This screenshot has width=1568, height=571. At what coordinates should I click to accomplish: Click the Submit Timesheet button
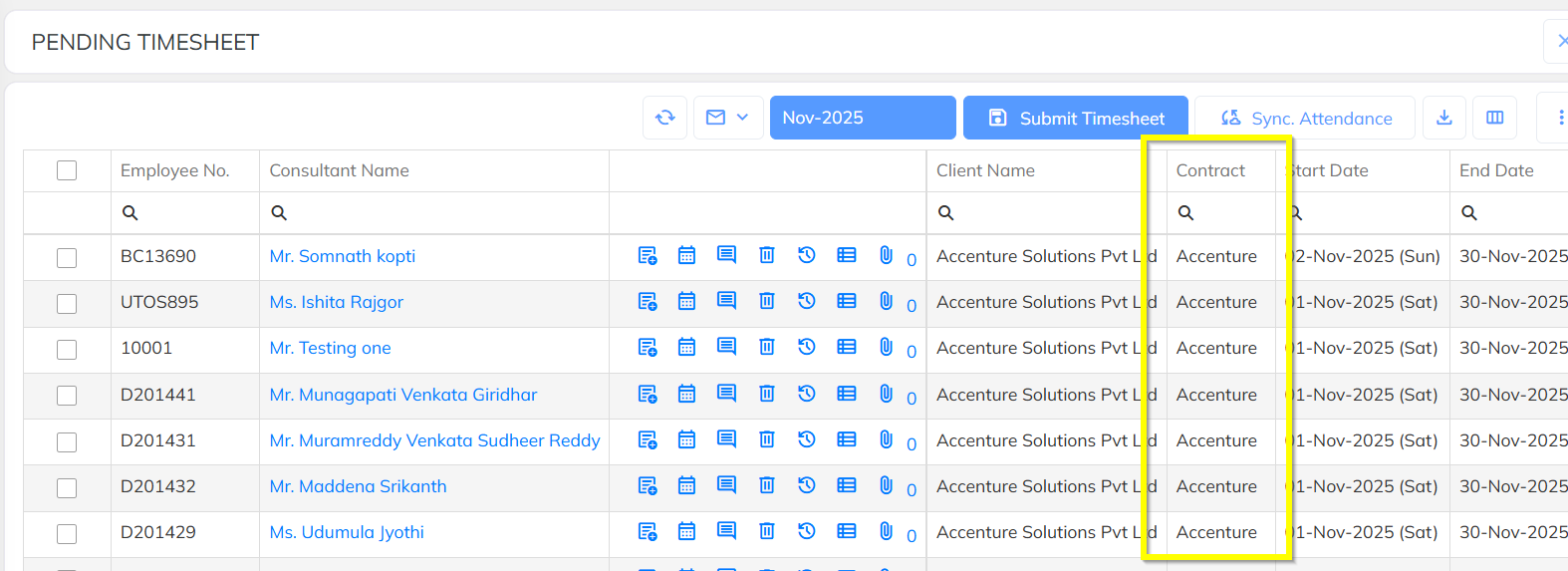1076,118
